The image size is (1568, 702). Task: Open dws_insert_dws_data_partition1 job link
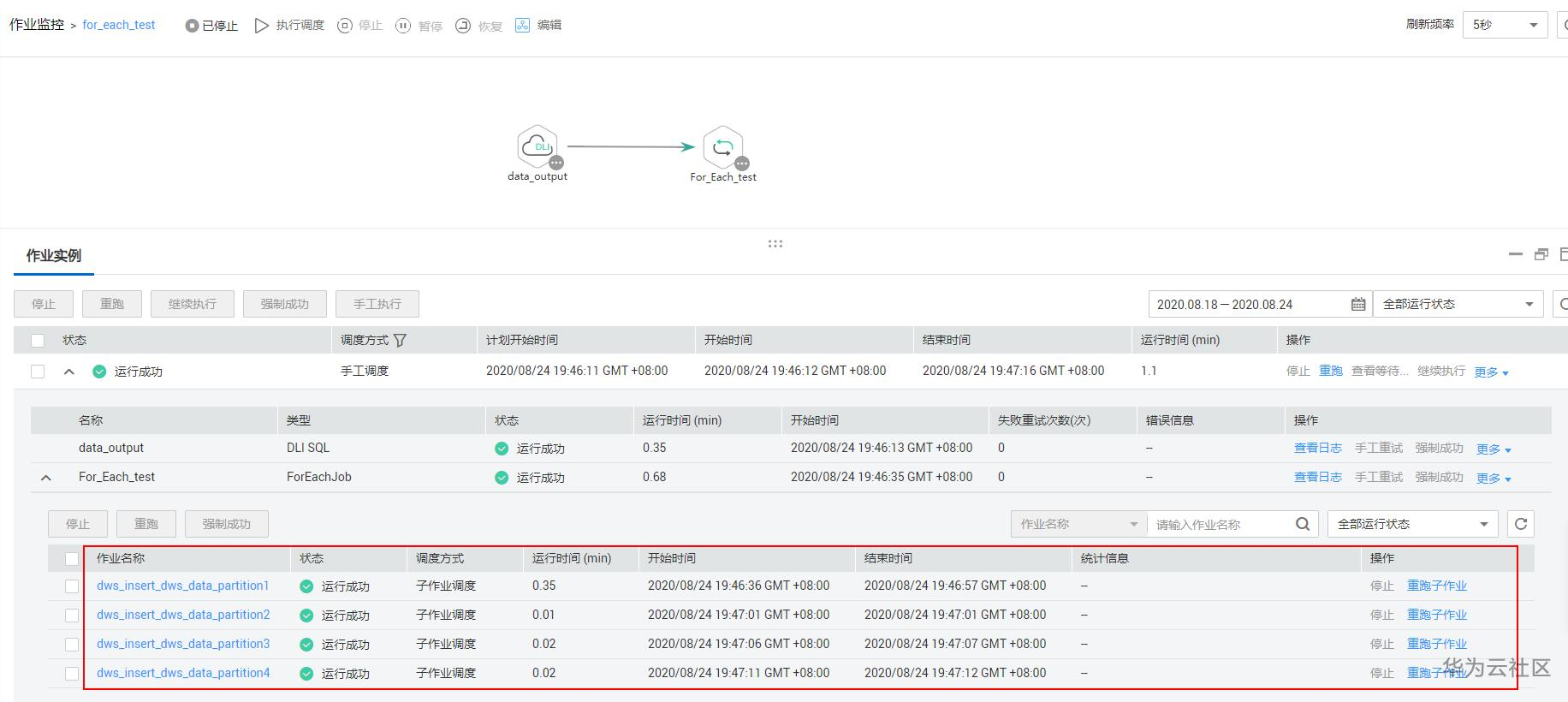pos(183,586)
